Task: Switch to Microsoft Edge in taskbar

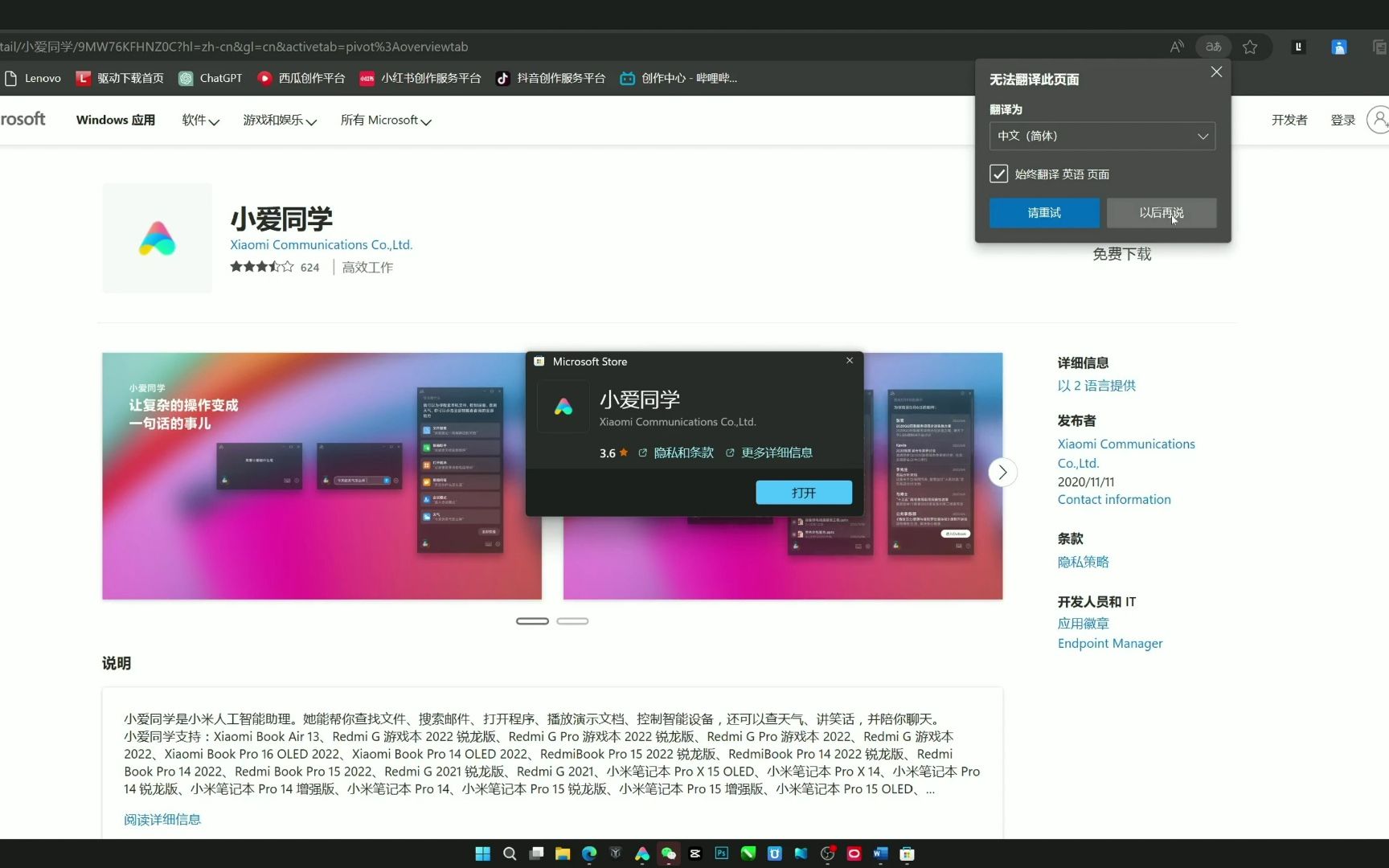Action: click(x=589, y=854)
